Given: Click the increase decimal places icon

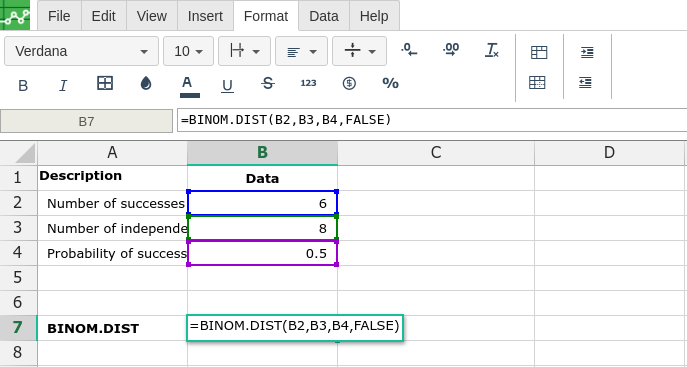Looking at the screenshot, I should click(x=451, y=50).
